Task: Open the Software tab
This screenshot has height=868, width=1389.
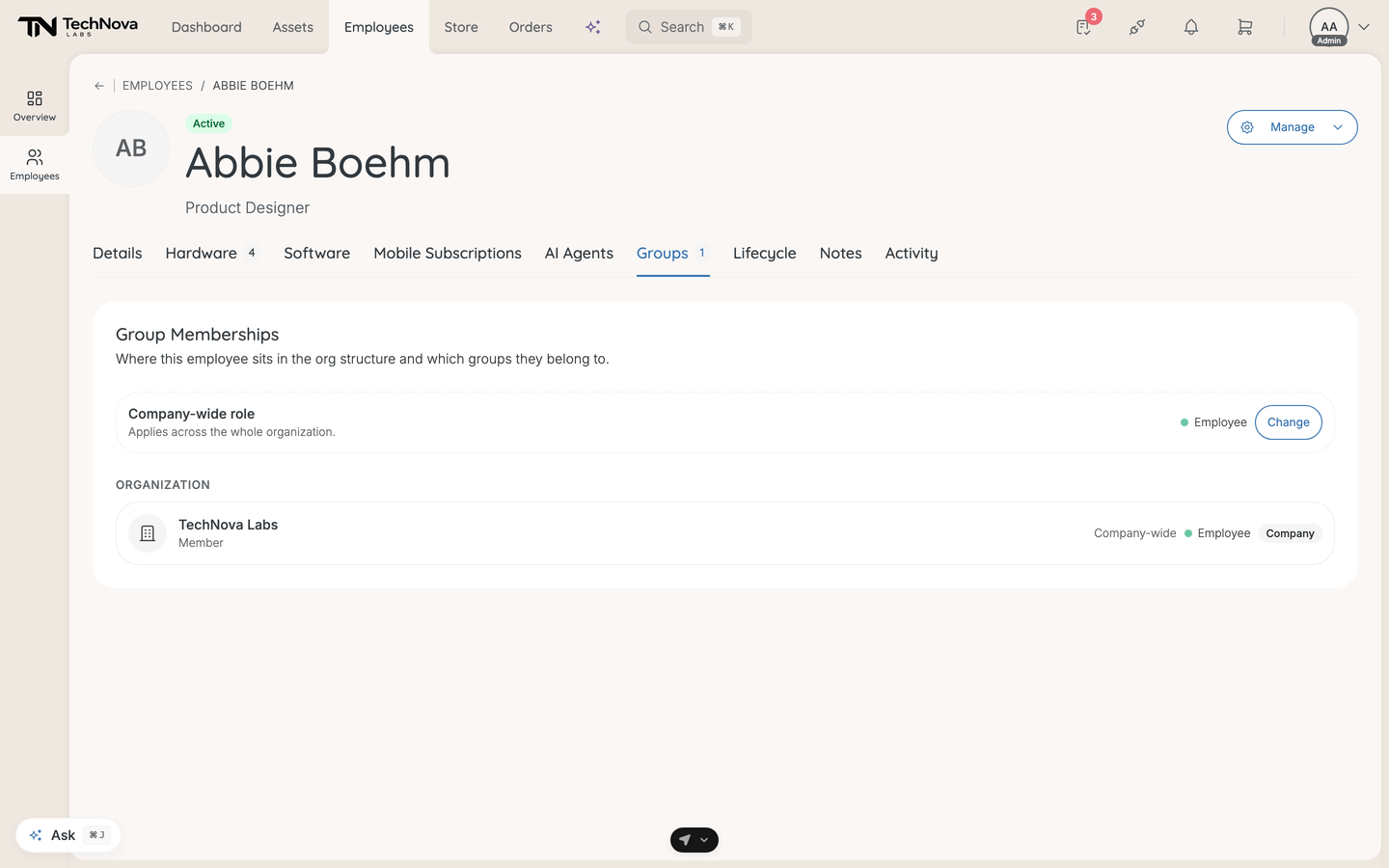Action: (x=316, y=254)
